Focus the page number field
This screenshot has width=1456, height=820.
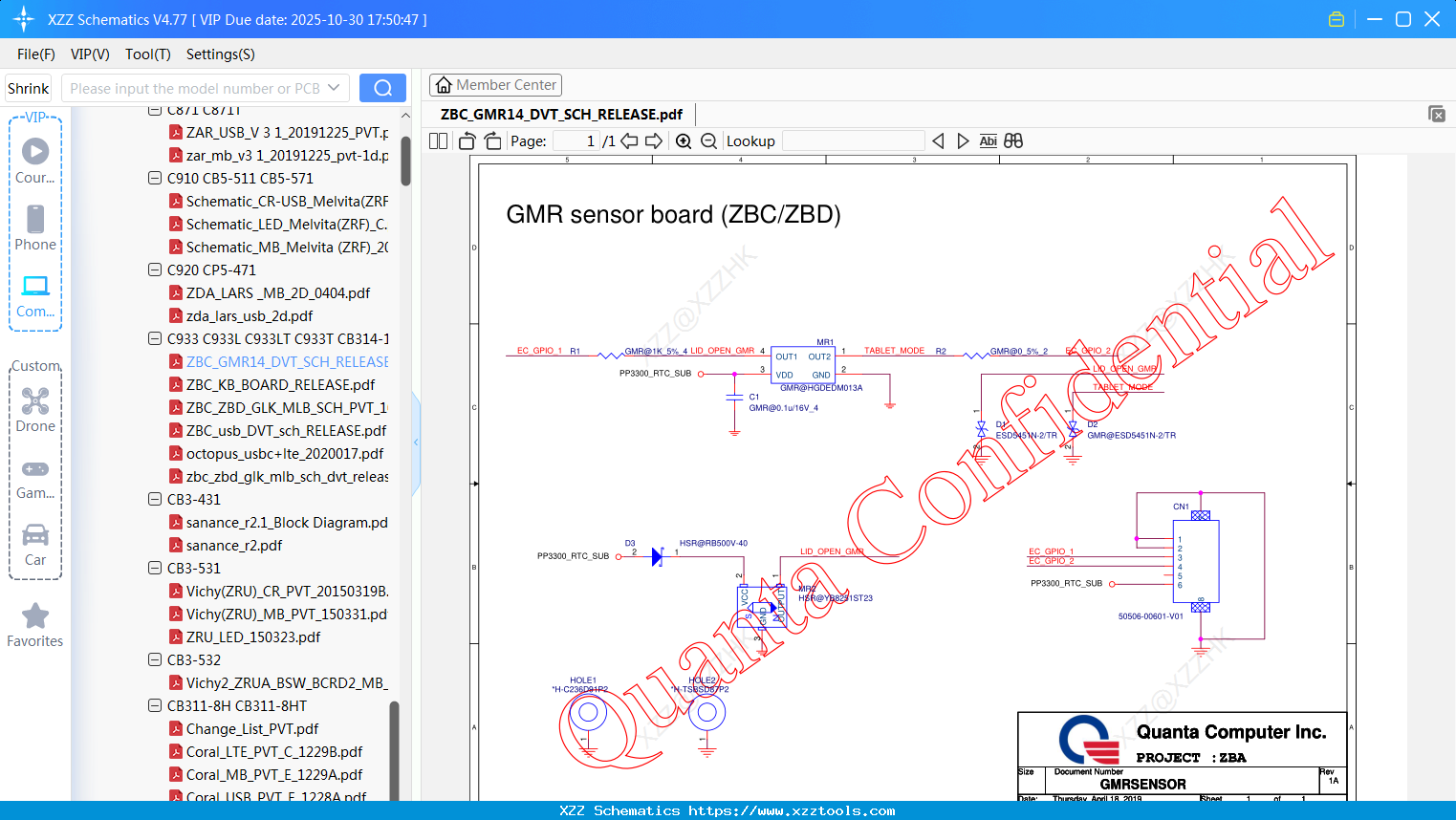point(576,140)
